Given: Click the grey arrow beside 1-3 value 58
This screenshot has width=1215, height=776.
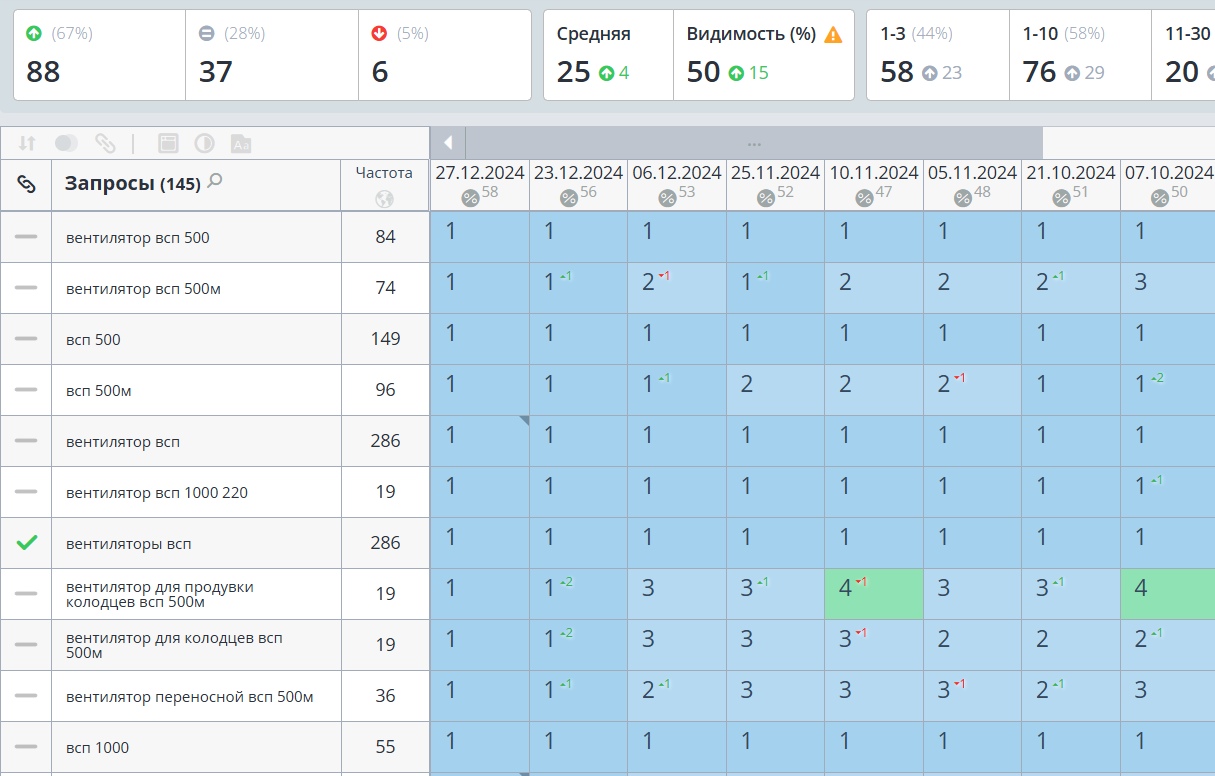Looking at the screenshot, I should point(929,72).
